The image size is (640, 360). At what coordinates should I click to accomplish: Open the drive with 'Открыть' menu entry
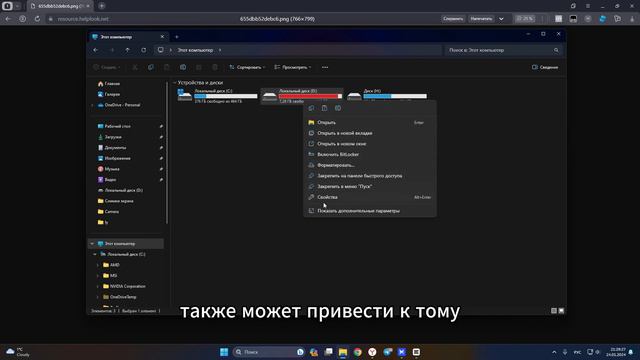click(370, 122)
